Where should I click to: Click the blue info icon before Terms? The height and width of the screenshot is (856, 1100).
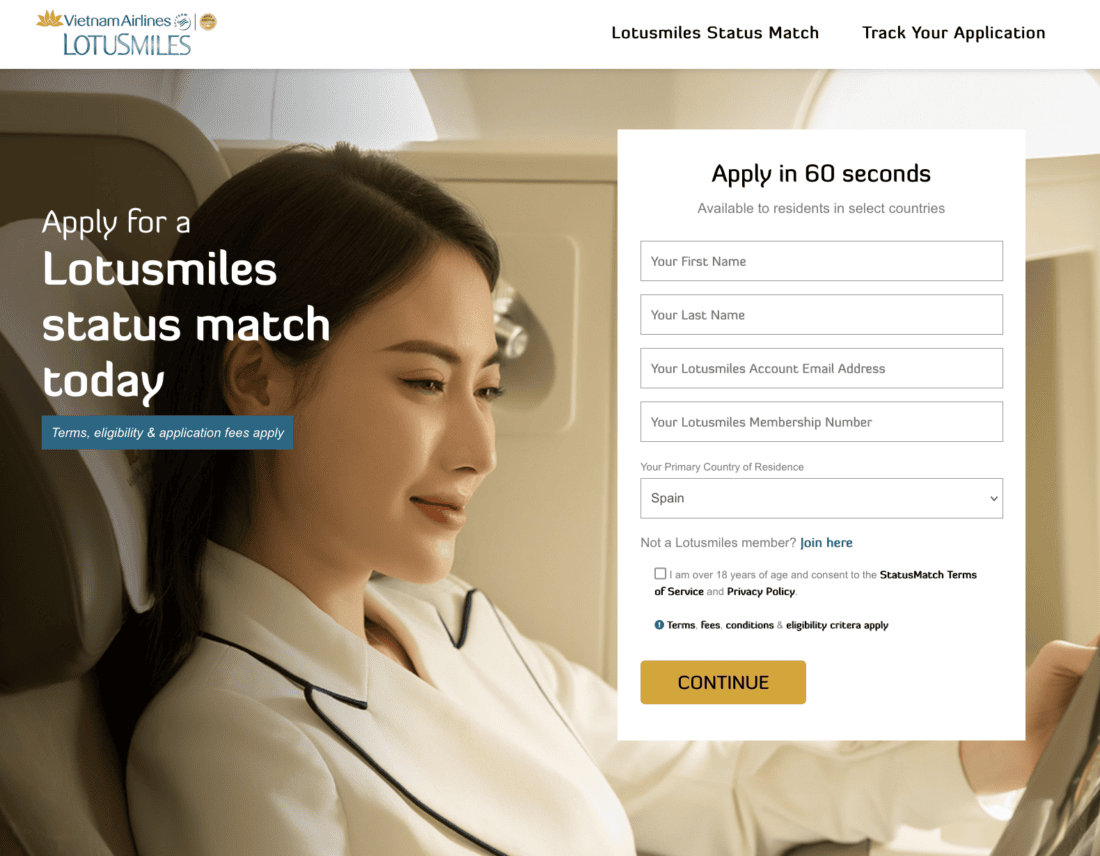click(659, 624)
